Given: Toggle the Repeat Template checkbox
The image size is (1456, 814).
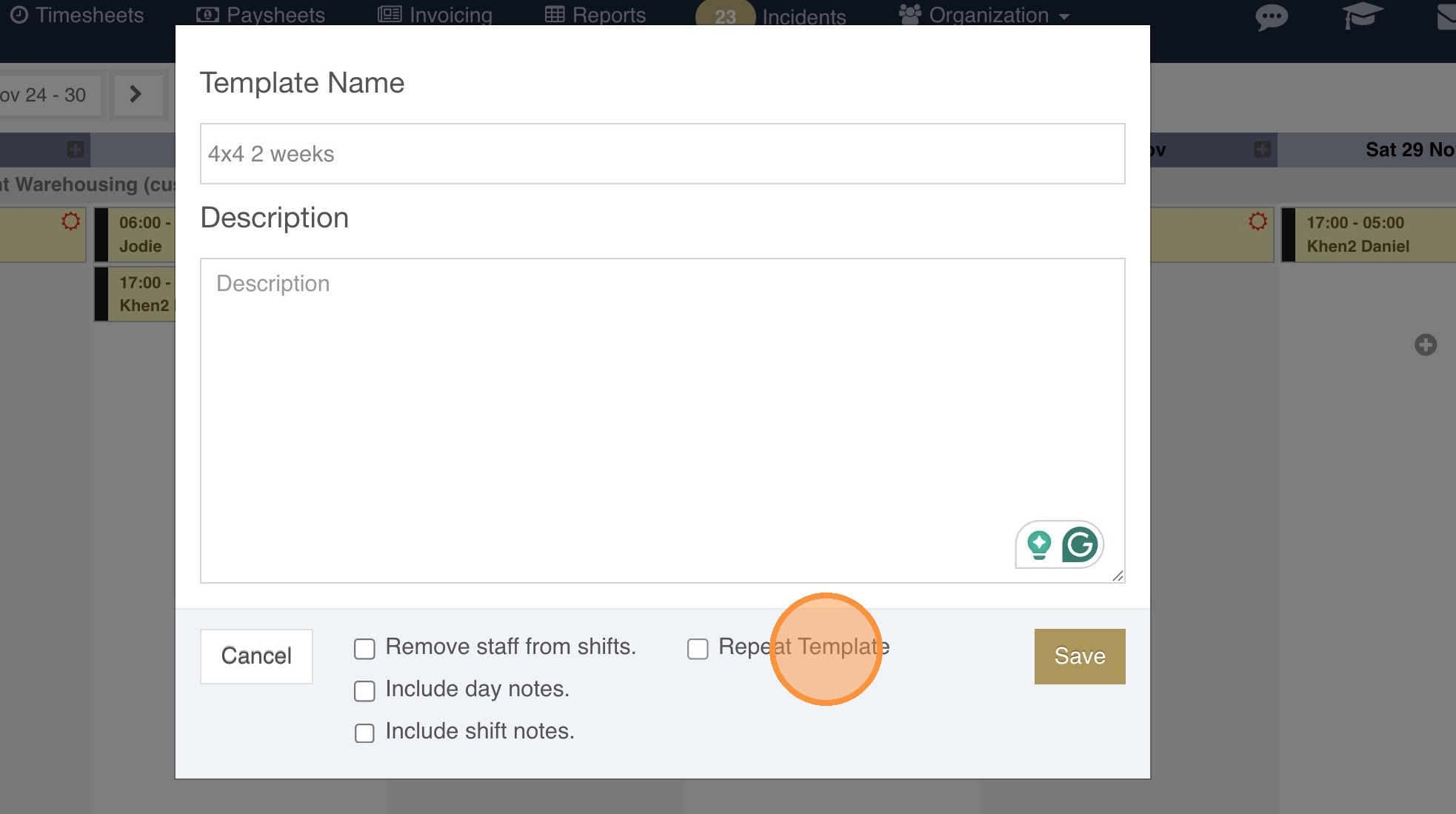Looking at the screenshot, I should (698, 649).
